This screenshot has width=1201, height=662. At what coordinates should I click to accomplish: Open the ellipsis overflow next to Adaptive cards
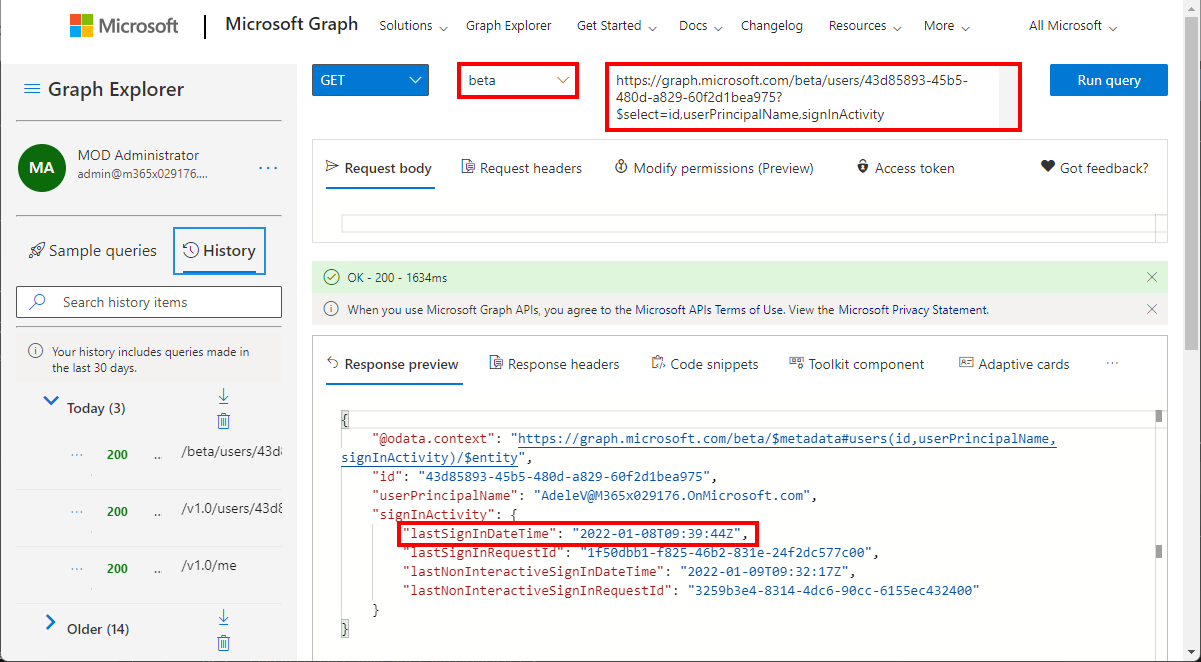(1112, 364)
